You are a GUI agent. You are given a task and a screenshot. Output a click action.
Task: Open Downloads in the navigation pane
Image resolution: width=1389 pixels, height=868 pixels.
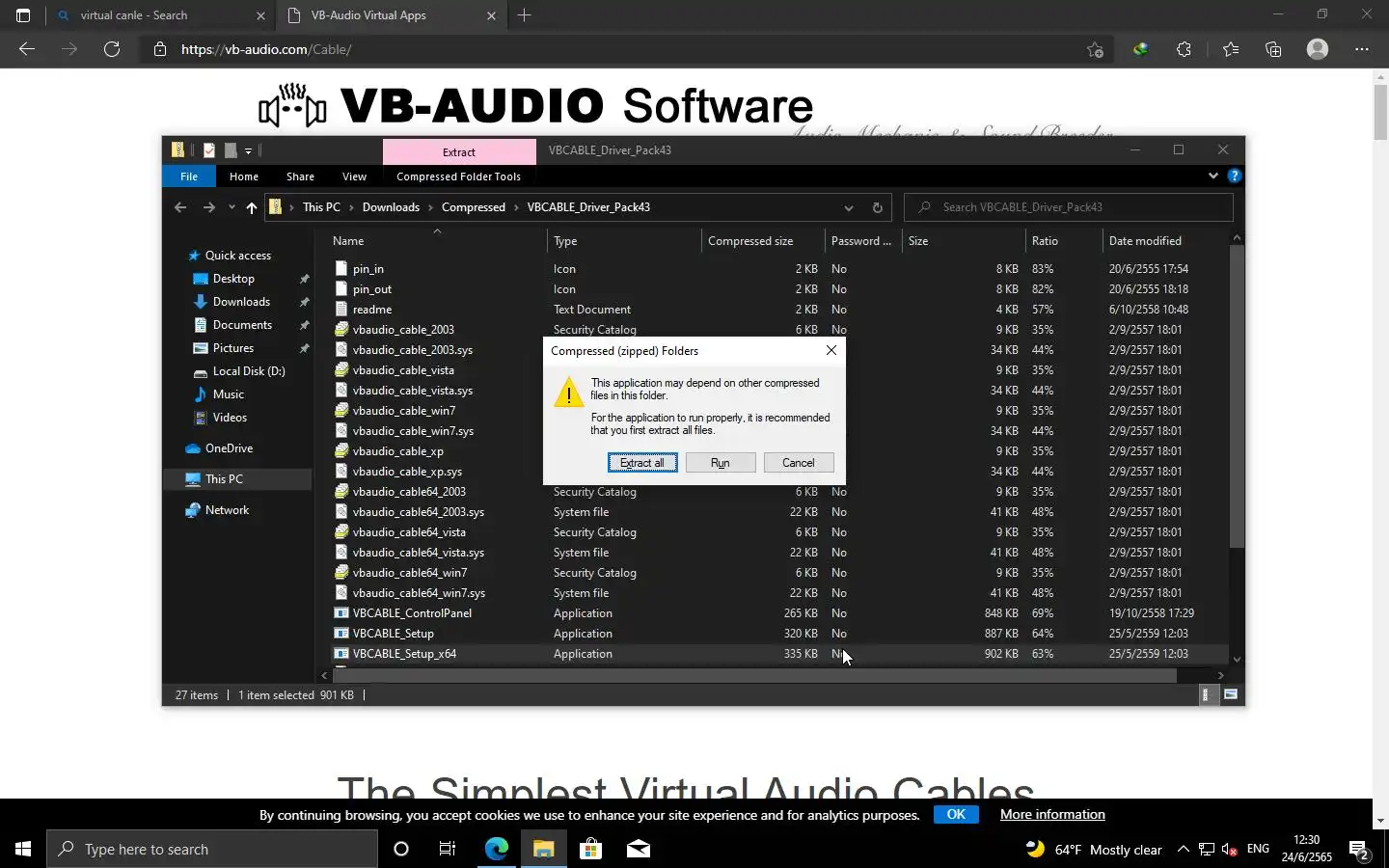241,302
